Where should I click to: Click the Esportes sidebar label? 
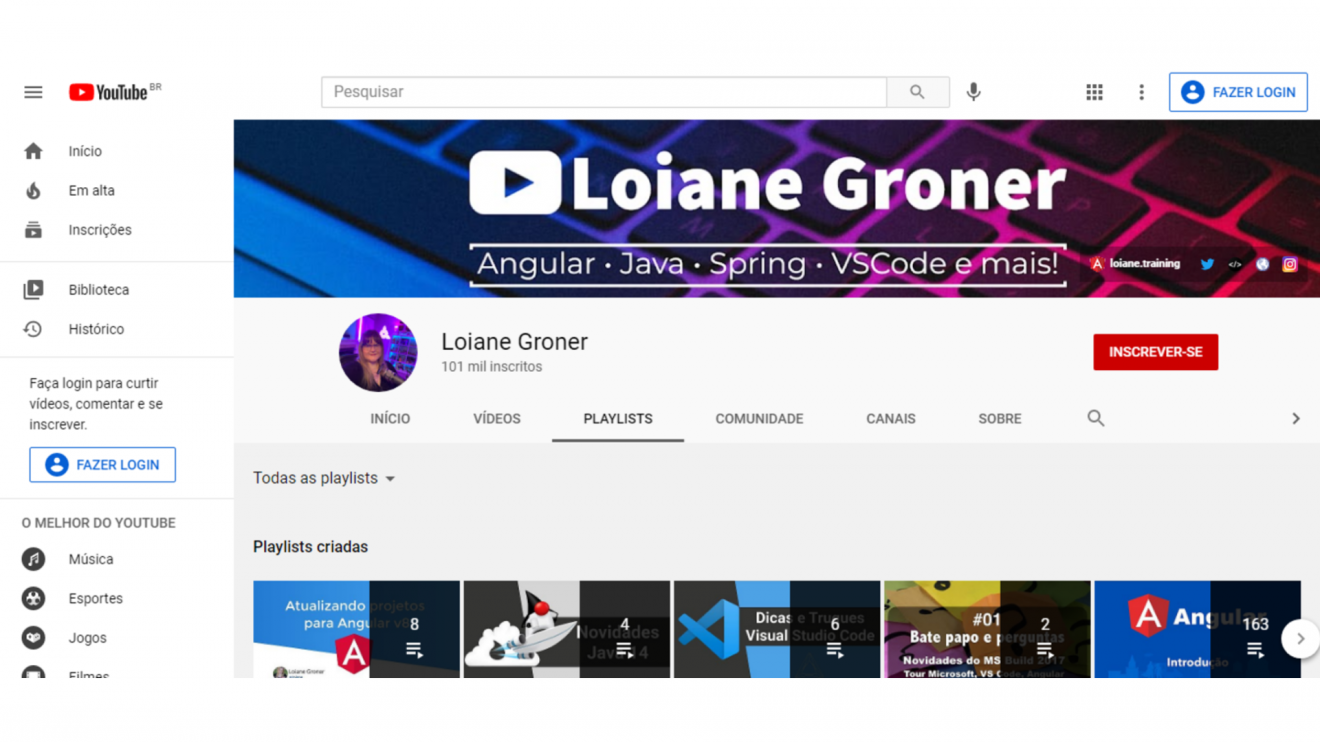coord(96,598)
